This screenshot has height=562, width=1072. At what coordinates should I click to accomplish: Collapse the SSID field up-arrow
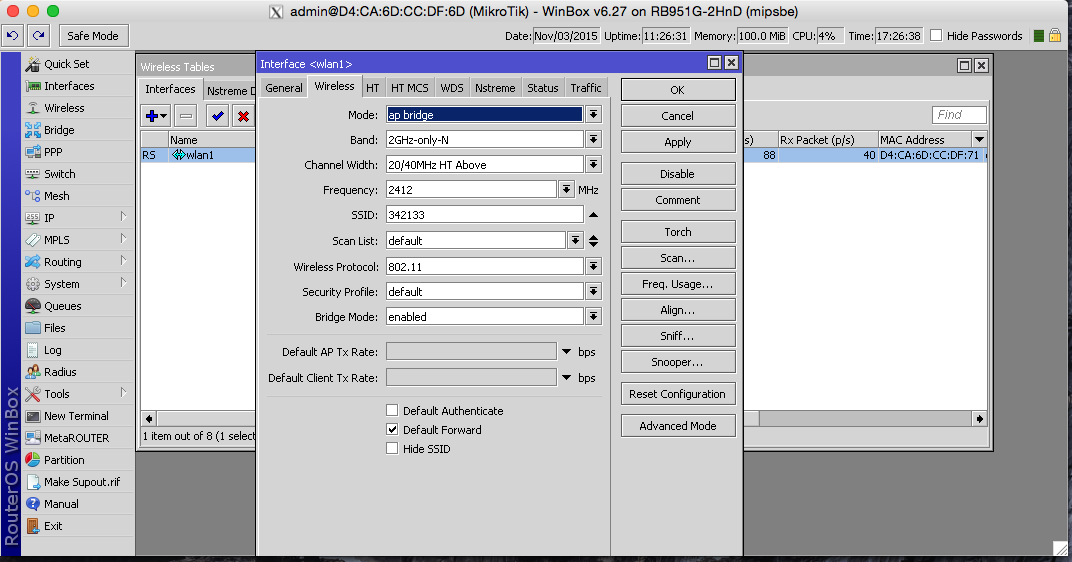(593, 215)
